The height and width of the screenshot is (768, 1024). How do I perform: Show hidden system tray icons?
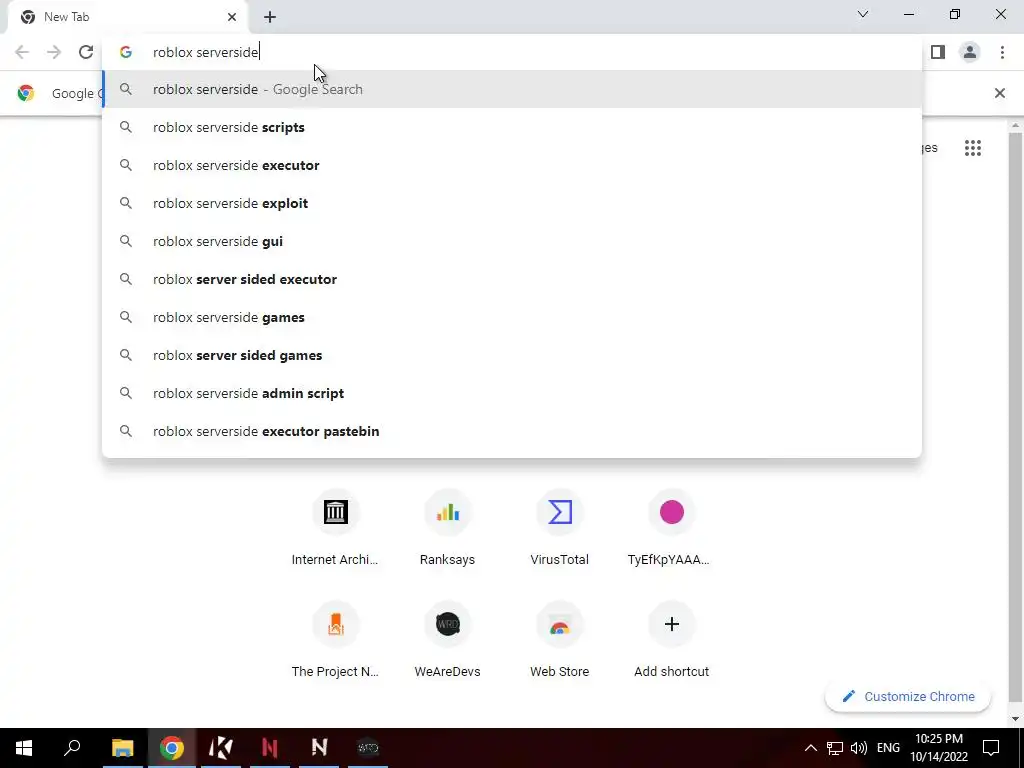[x=810, y=748]
